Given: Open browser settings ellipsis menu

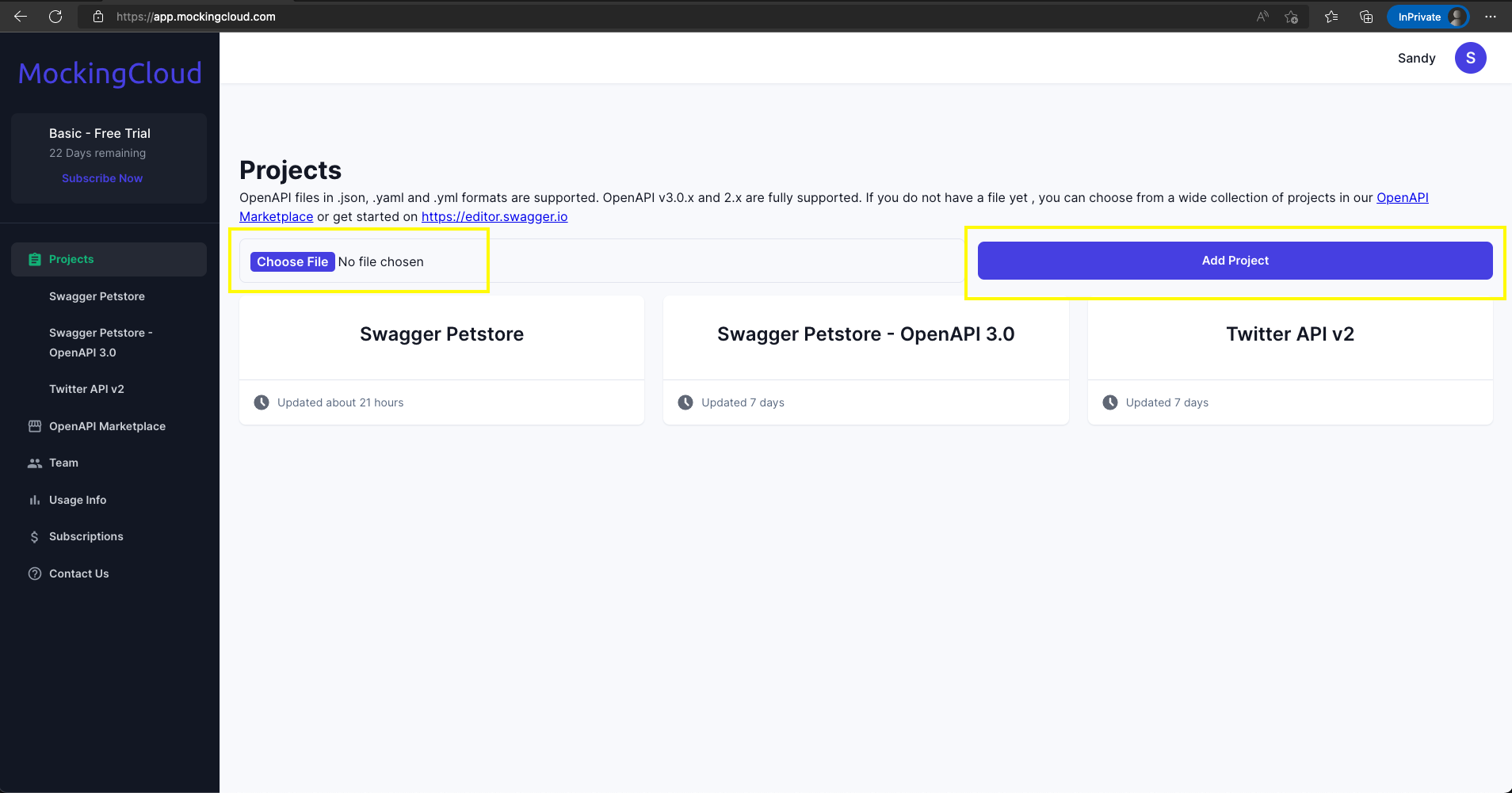Looking at the screenshot, I should click(x=1491, y=17).
